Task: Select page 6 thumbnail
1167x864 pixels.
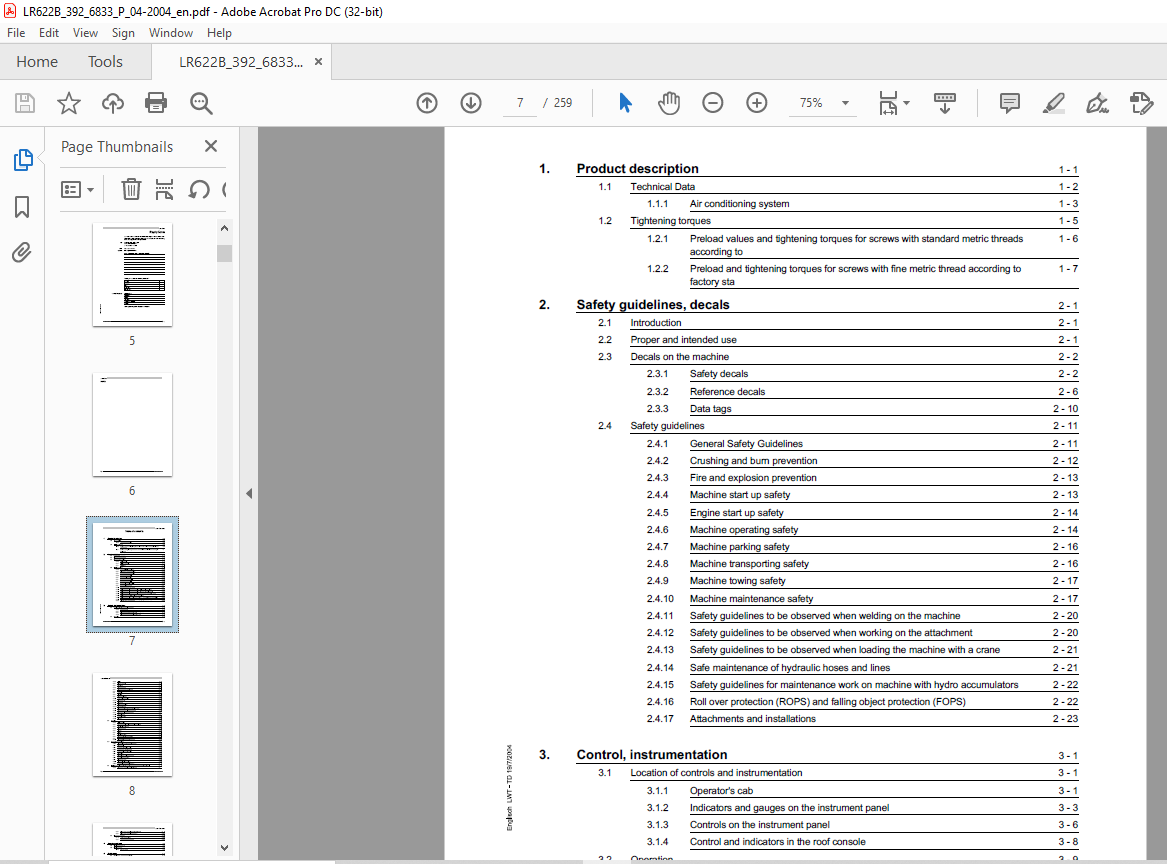Action: point(132,424)
